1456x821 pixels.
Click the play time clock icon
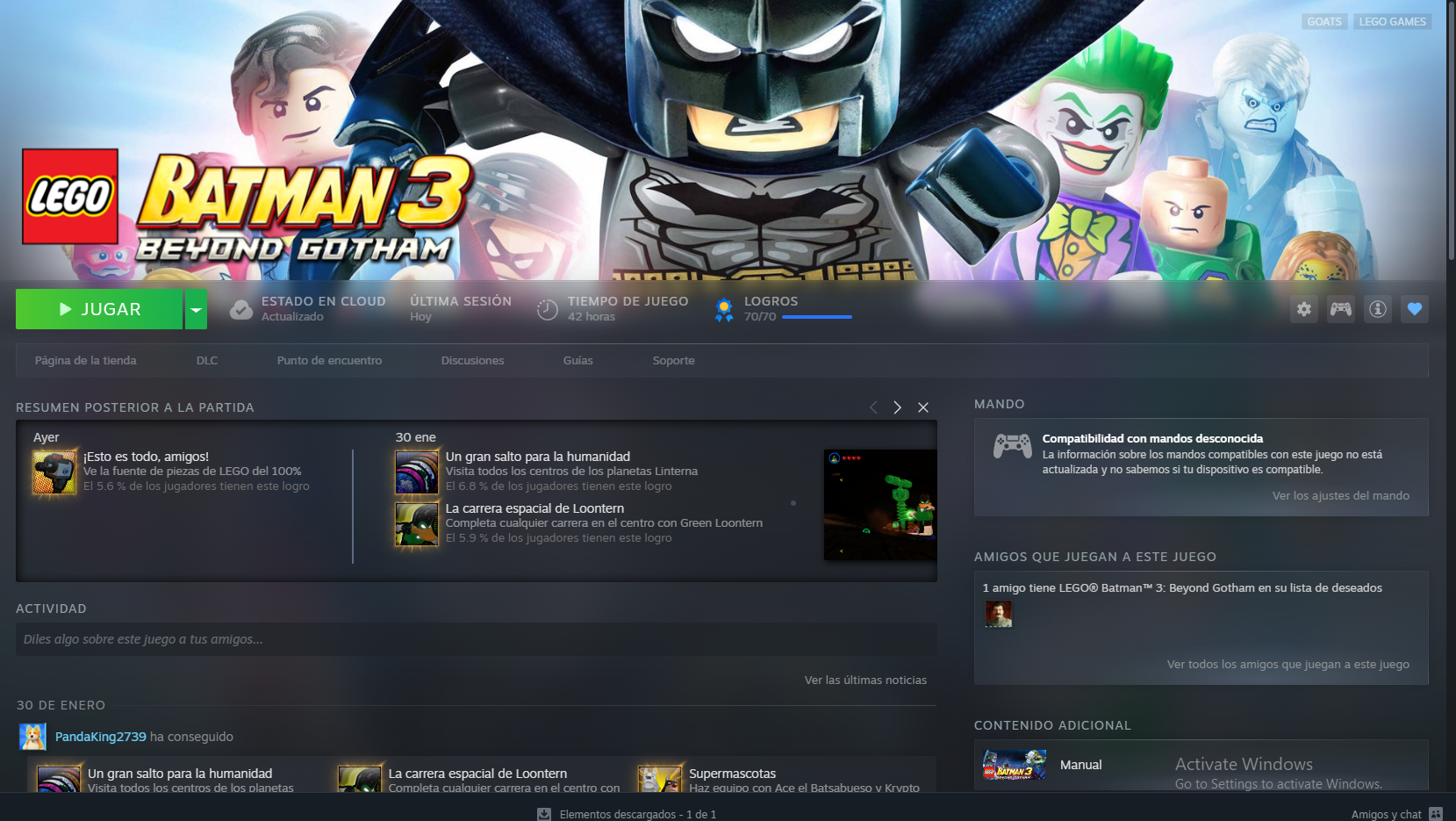coord(548,309)
